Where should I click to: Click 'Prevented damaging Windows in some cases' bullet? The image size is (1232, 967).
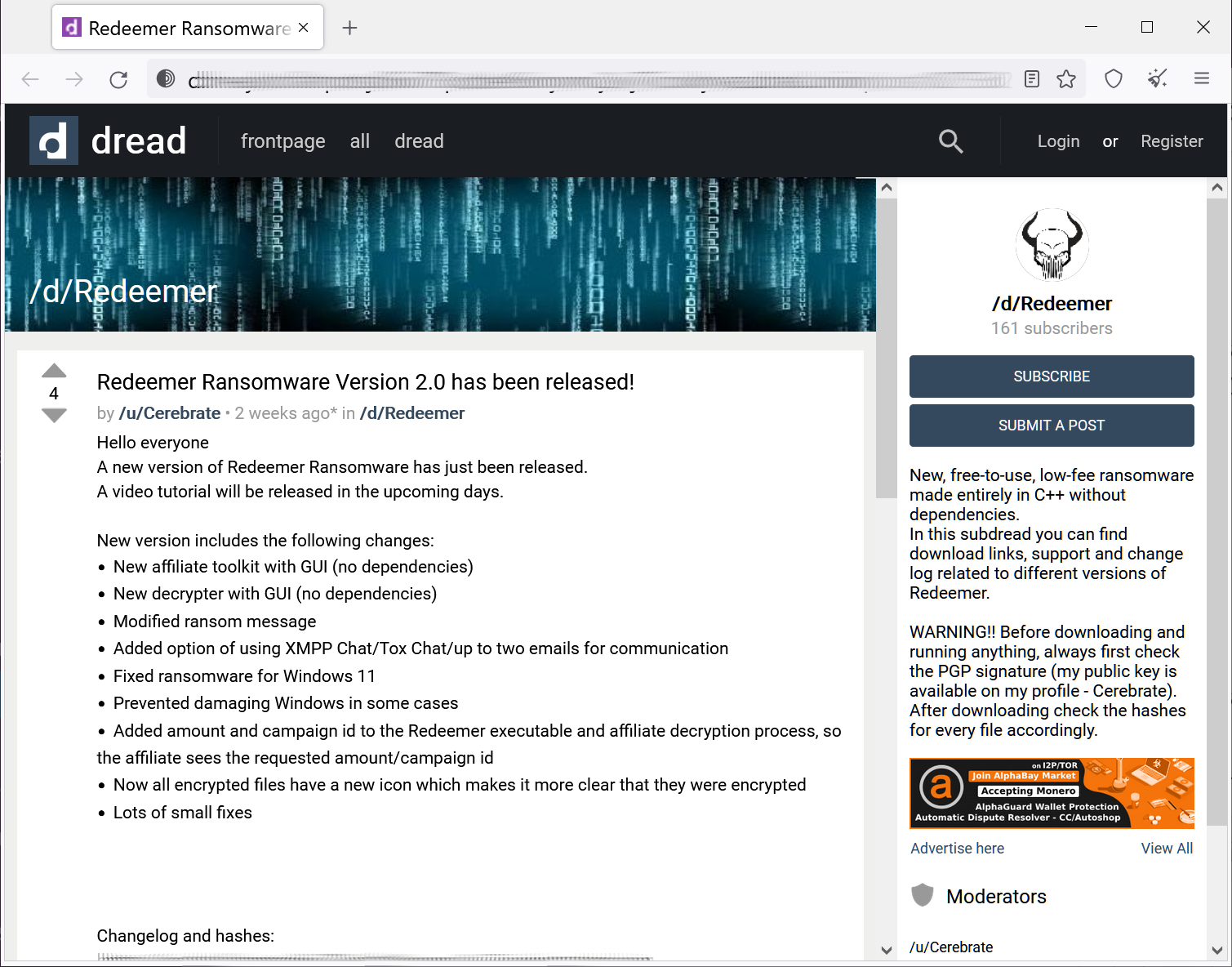pos(286,703)
